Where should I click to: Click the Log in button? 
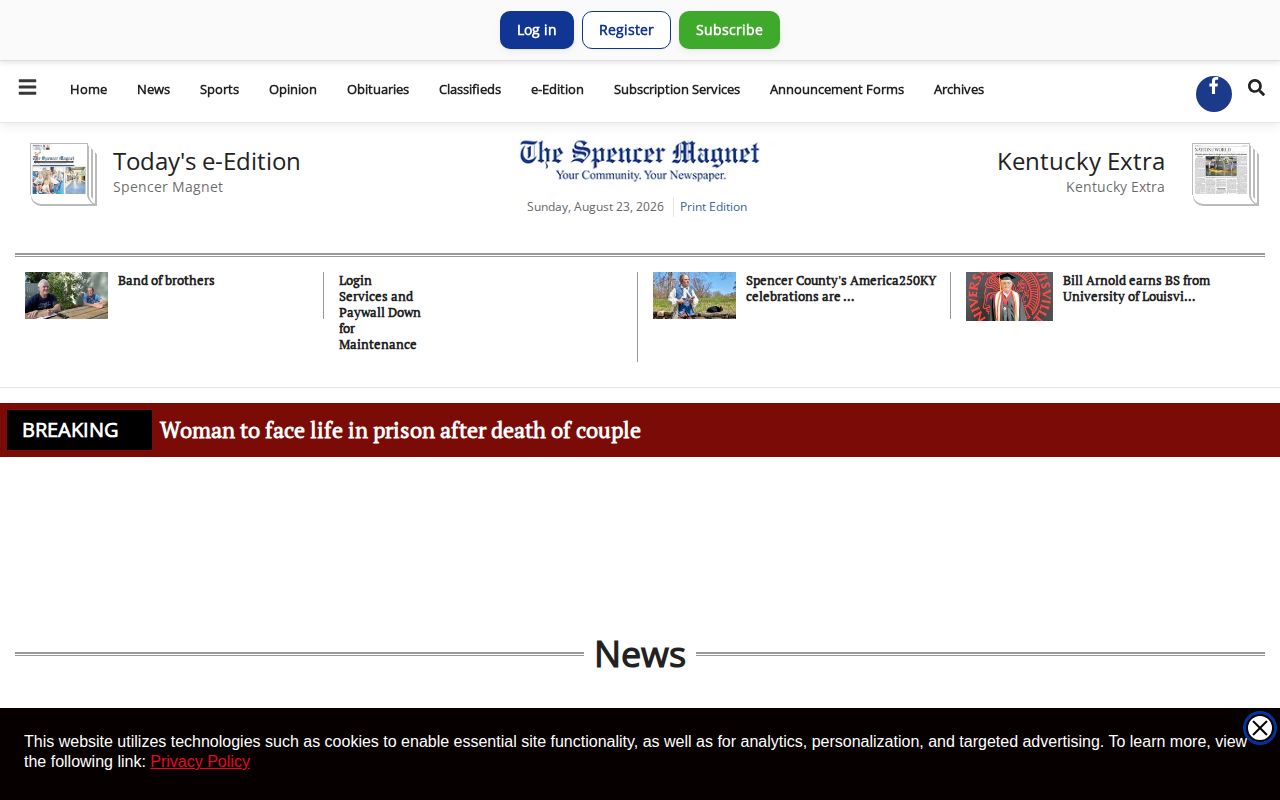tap(536, 30)
